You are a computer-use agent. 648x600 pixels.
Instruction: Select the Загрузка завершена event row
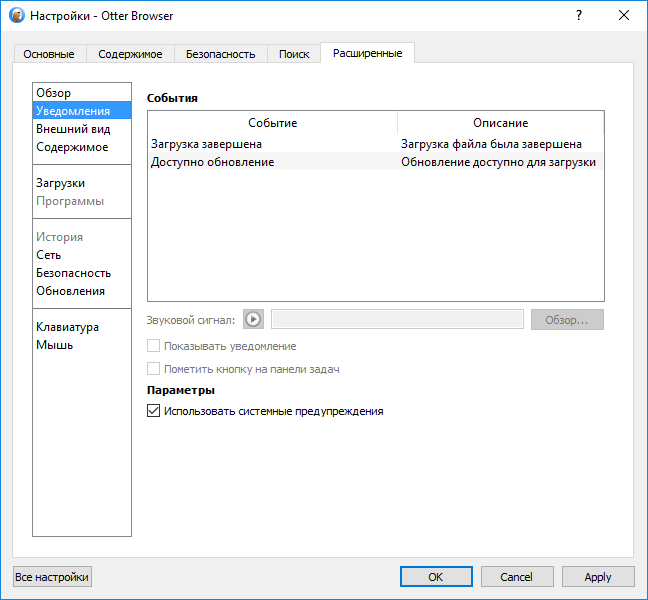coord(376,144)
